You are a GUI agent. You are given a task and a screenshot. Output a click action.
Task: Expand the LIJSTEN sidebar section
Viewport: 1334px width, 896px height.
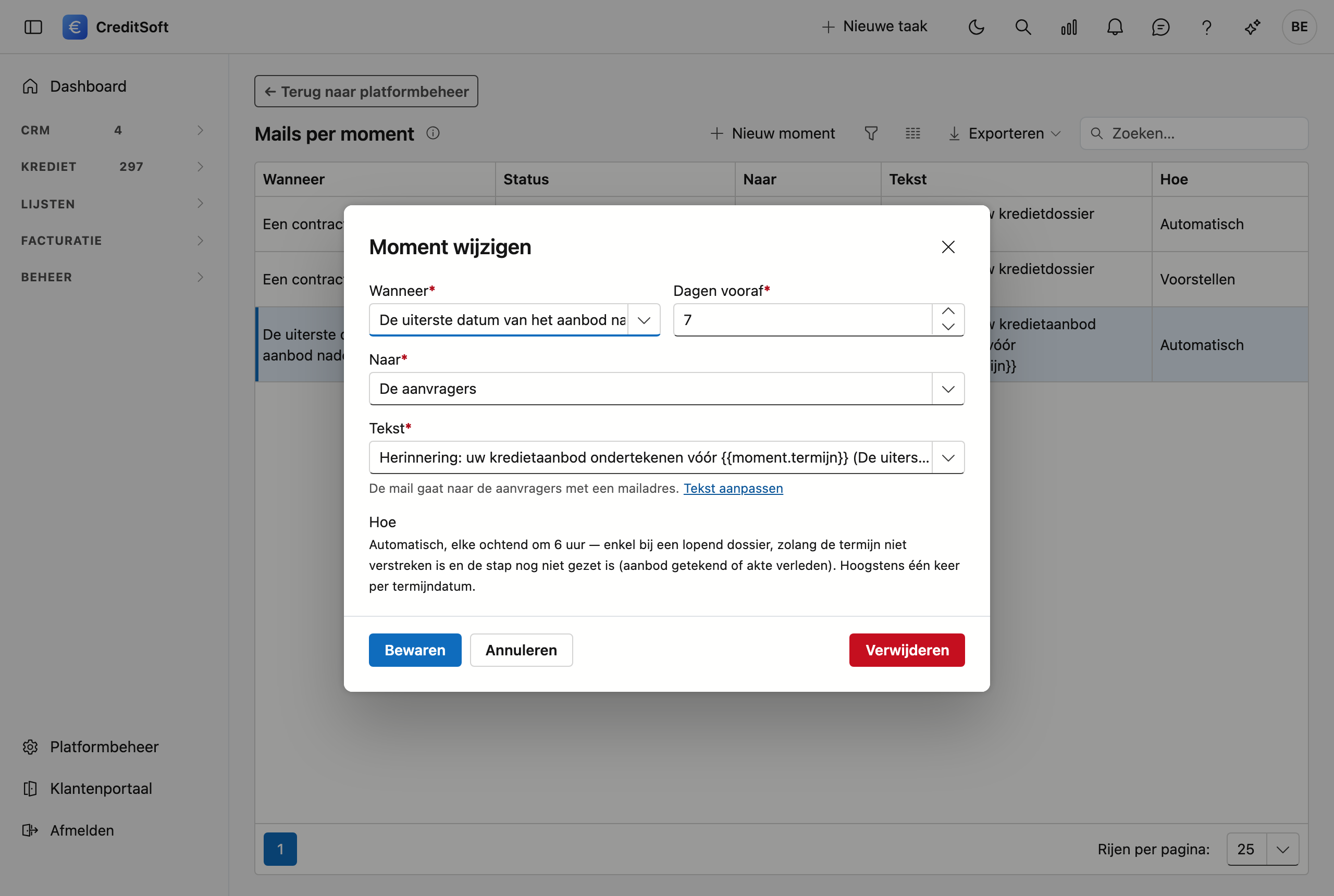(112, 204)
